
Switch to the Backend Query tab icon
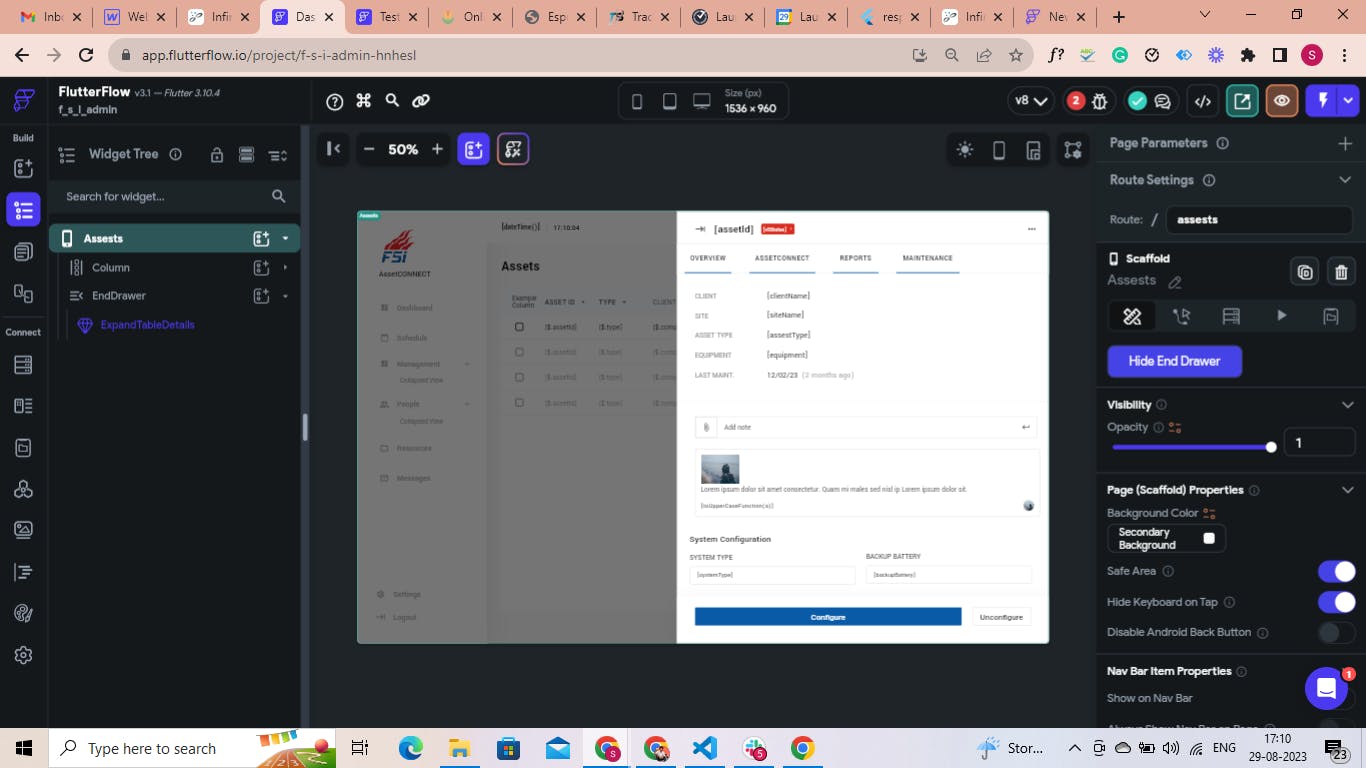[x=1231, y=316]
